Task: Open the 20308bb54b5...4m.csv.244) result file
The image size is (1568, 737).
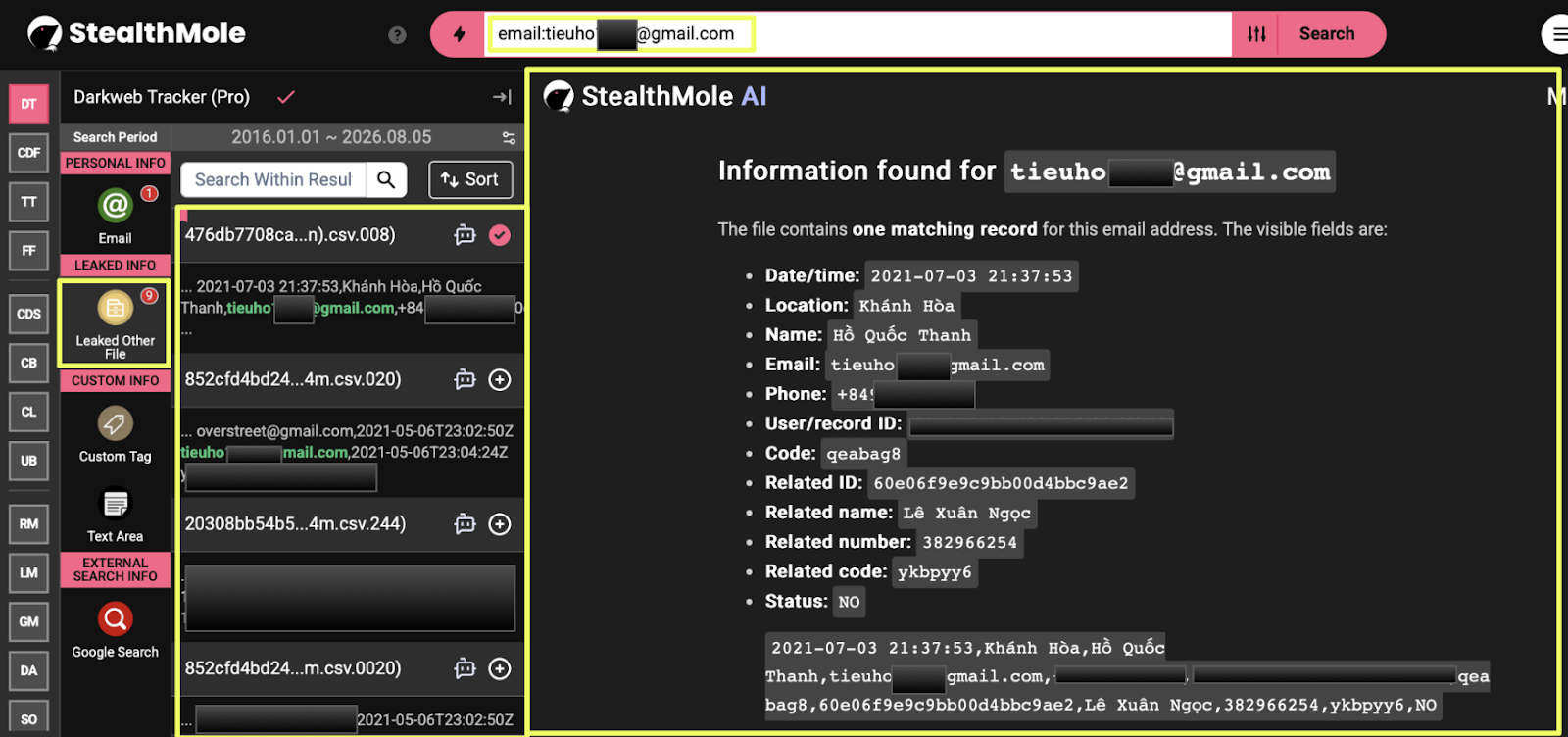Action: point(295,524)
